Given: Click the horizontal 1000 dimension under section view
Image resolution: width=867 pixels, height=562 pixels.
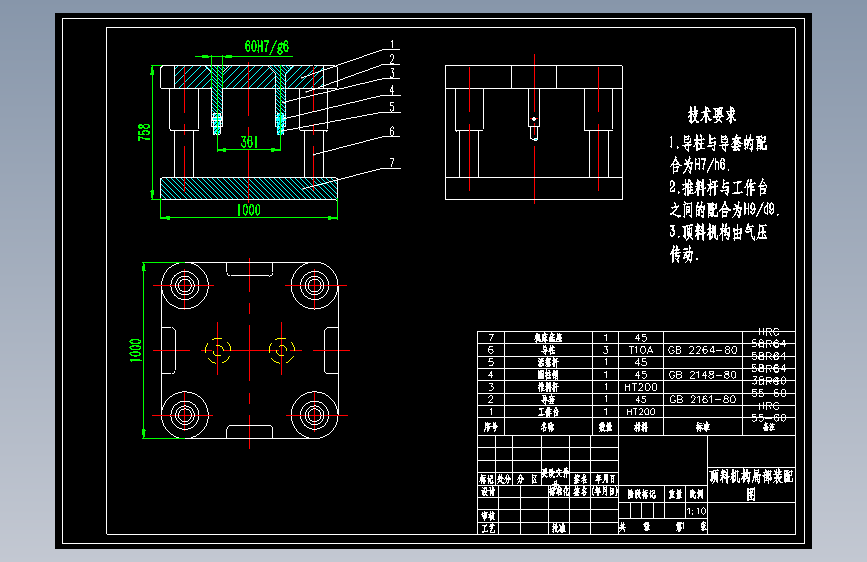Looking at the screenshot, I should (x=248, y=210).
